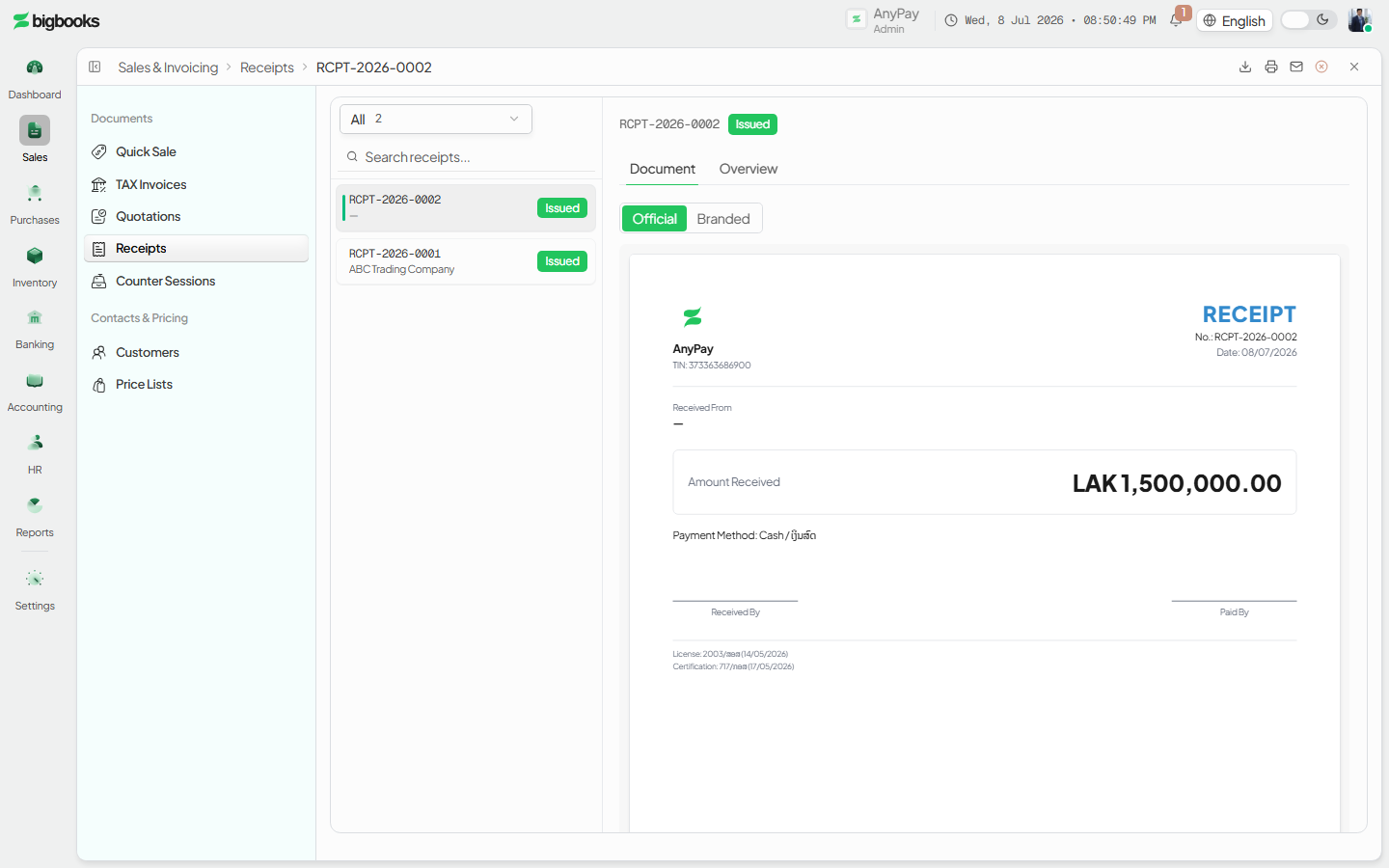
Task: Click Date: 08/07/2026 on receipt
Action: pyautogui.click(x=1257, y=352)
